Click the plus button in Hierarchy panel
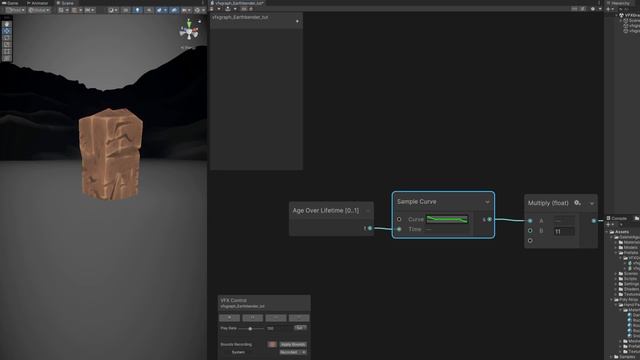This screenshot has width=640, height=360. tap(608, 9)
